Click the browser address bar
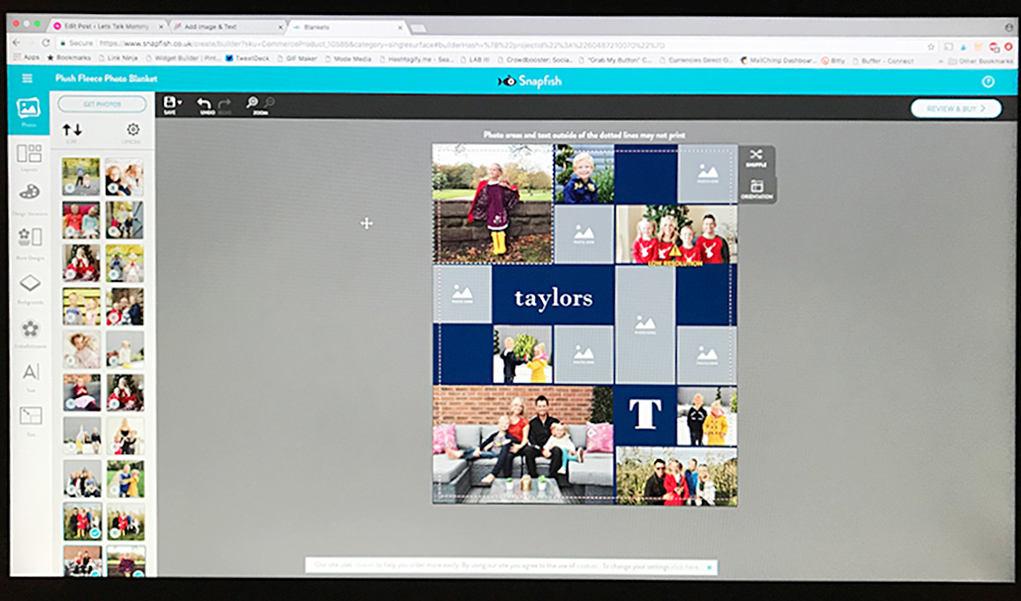 pyautogui.click(x=488, y=45)
